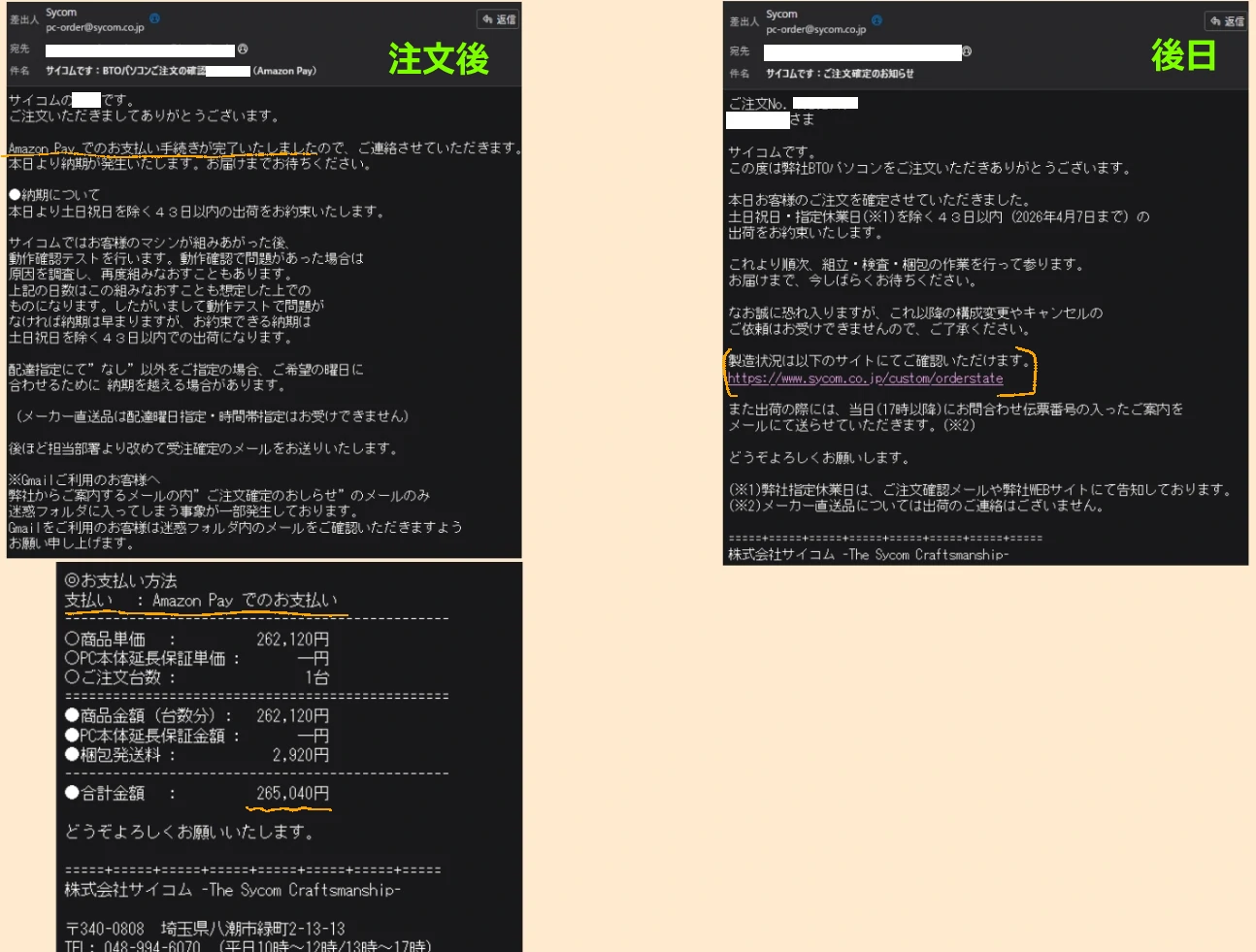
Task: Click sender contact icon in the 後日 email
Action: pyautogui.click(x=876, y=20)
